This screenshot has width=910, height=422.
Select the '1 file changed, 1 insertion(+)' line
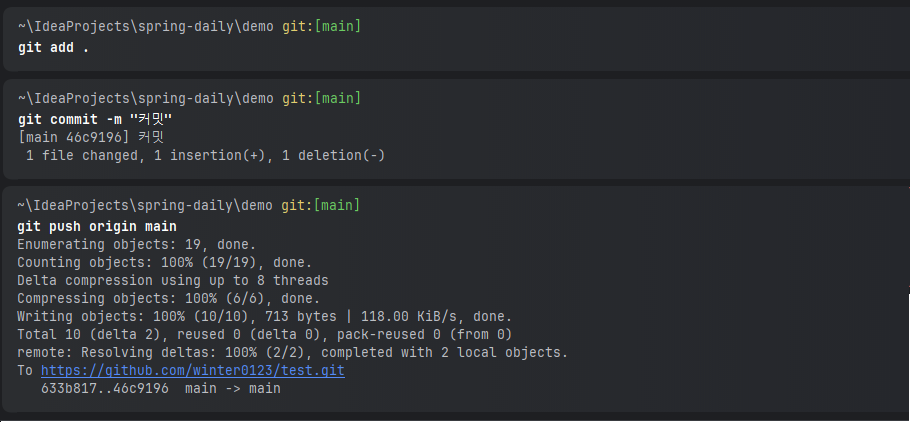205,156
